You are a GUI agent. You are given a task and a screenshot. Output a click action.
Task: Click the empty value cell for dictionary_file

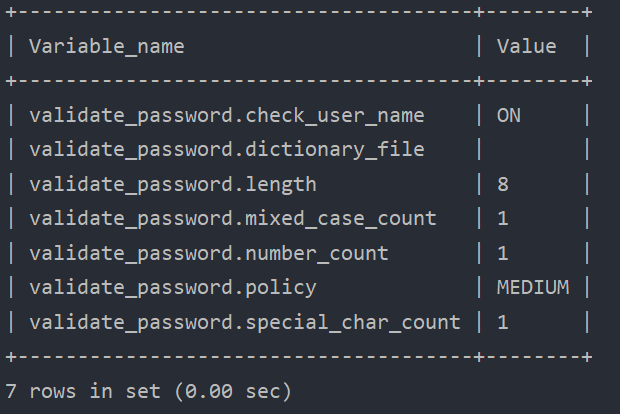coord(532,150)
